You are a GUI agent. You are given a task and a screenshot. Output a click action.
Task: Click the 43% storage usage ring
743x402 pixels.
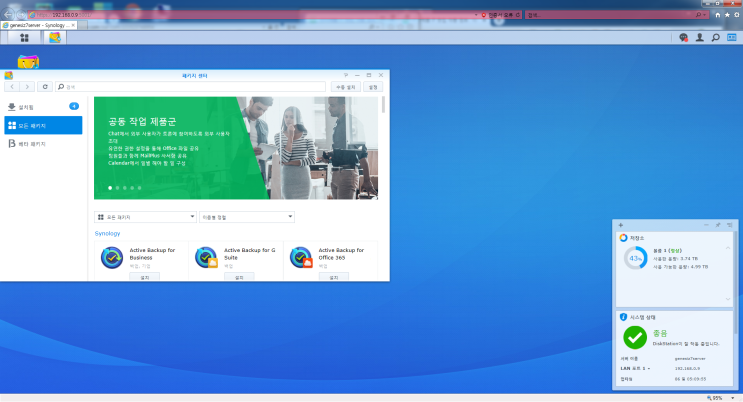(x=635, y=258)
